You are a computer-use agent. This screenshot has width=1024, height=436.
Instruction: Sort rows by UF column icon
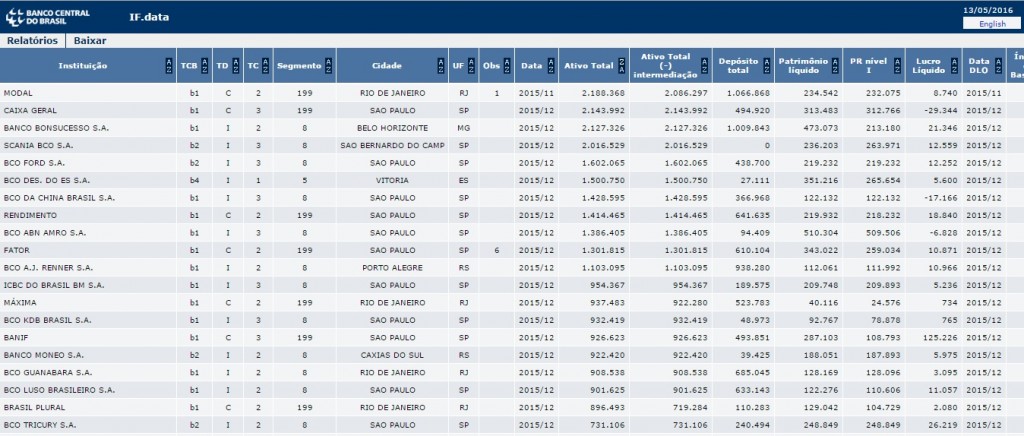click(x=471, y=66)
